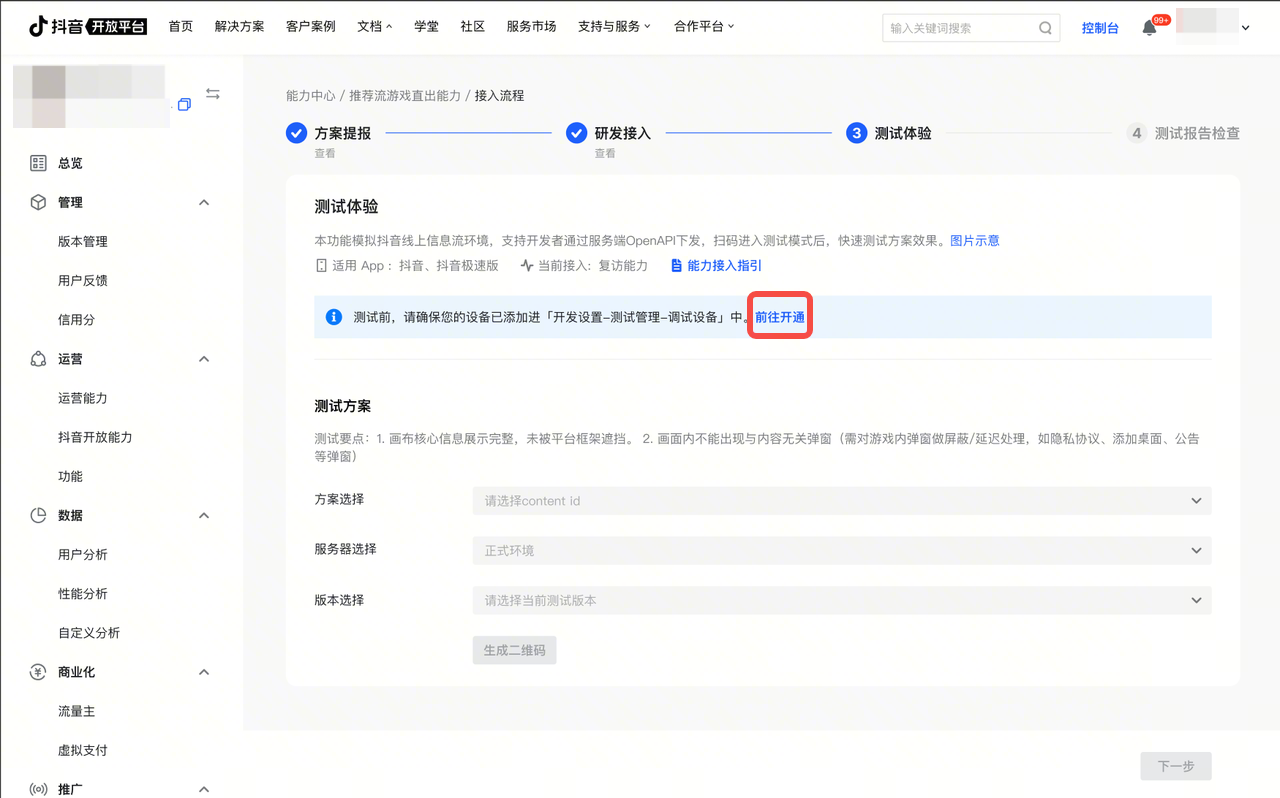Click the 生成二维码 button
Image resolution: width=1280 pixels, height=798 pixels.
514,650
